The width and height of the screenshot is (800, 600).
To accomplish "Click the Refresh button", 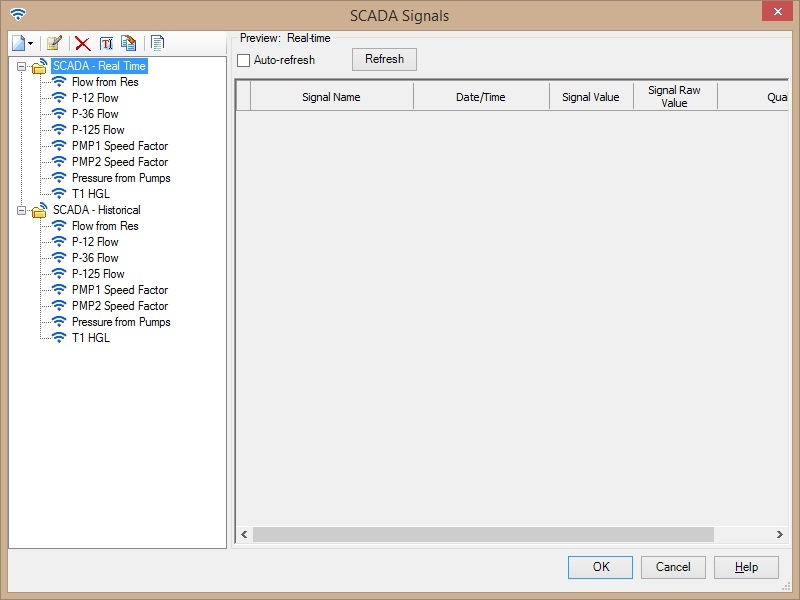I will click(x=384, y=59).
